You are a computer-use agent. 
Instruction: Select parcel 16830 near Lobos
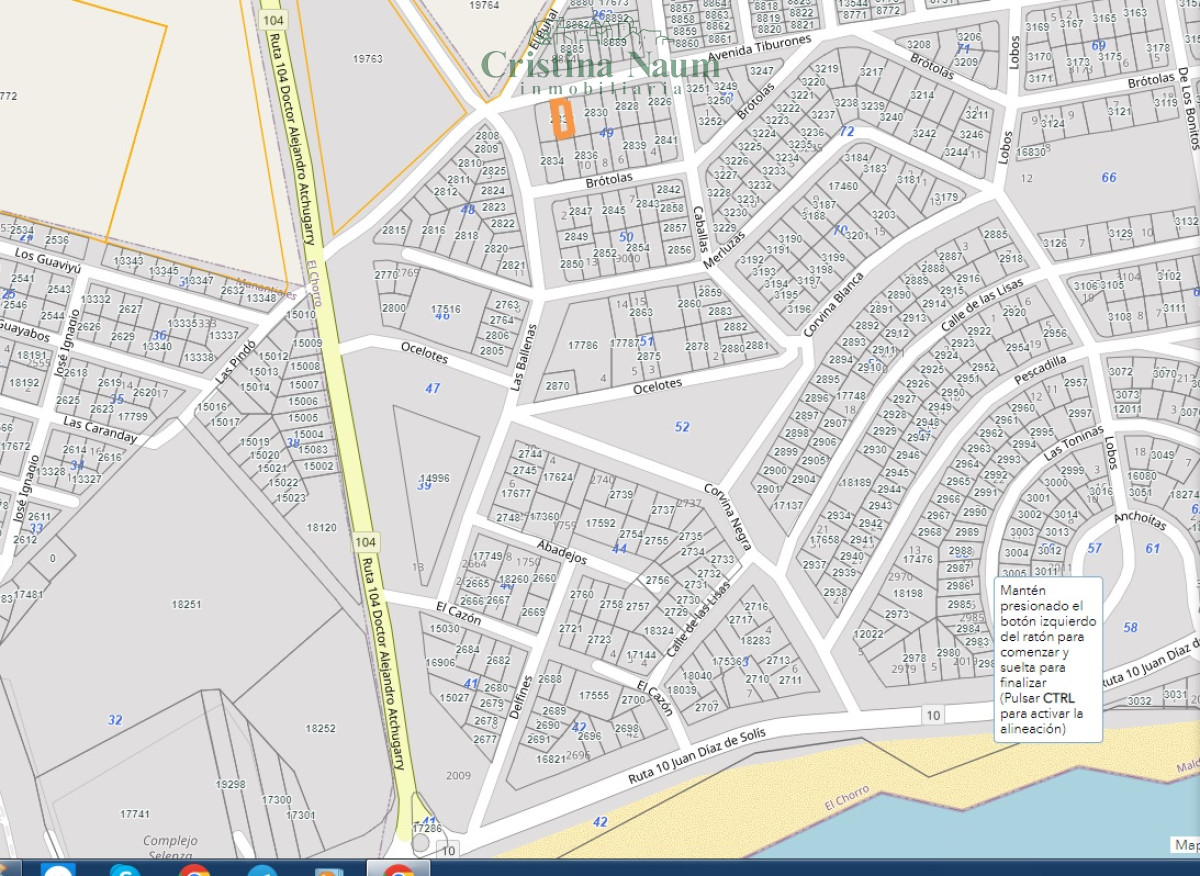pos(1031,153)
